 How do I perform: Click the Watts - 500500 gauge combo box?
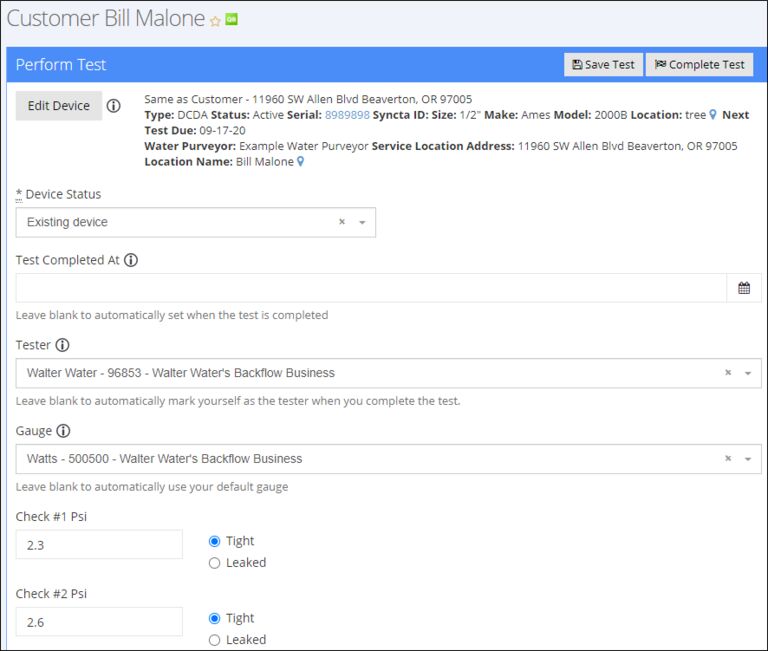click(x=388, y=459)
